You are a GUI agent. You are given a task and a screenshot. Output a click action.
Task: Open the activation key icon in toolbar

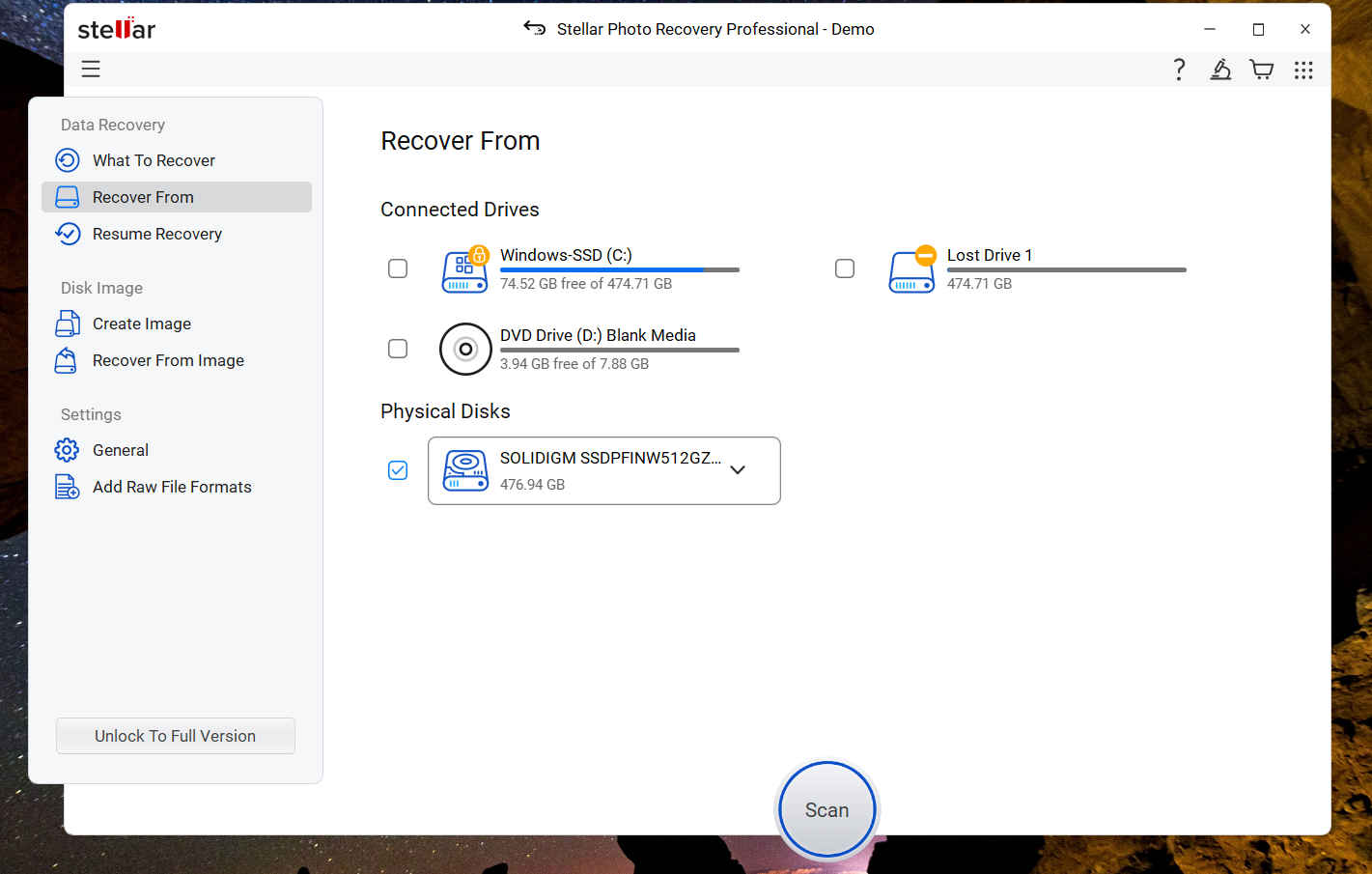point(1220,69)
